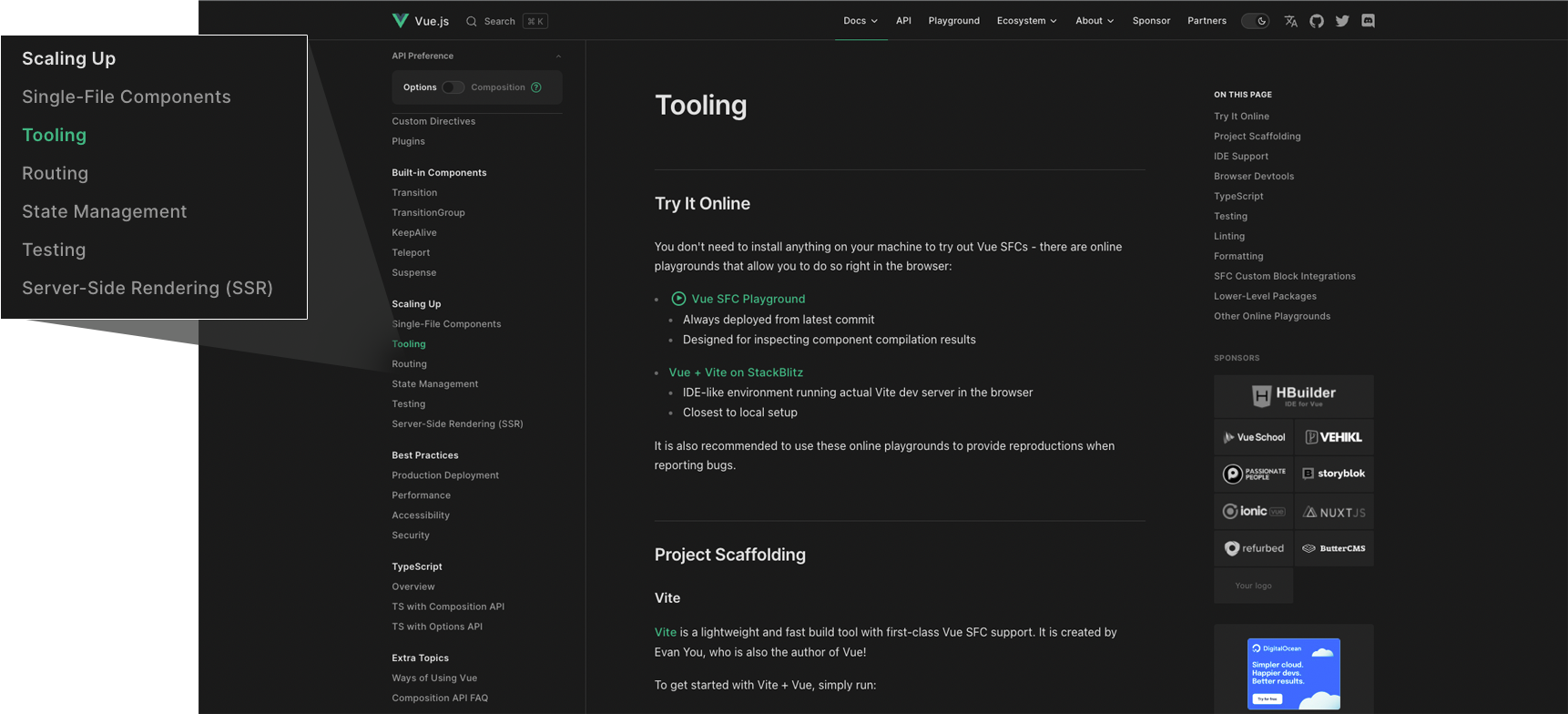Open TS with Composition API
1568x714 pixels.
pos(448,607)
